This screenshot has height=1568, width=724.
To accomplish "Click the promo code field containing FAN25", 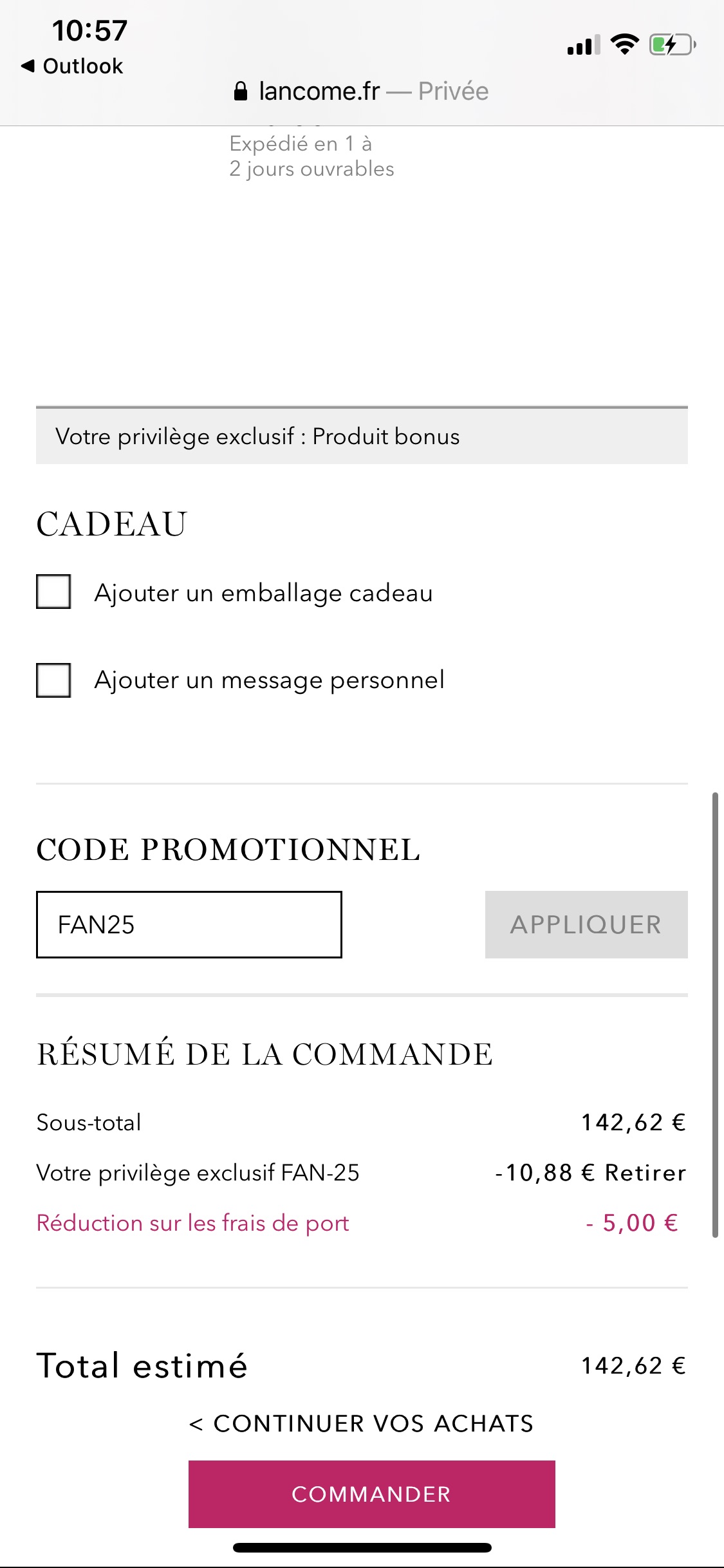I will coord(189,924).
